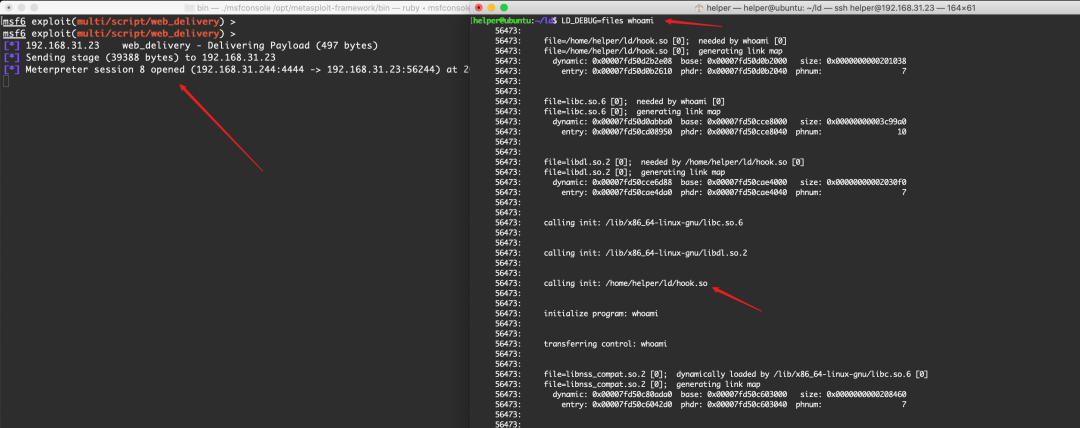Click 'file=libnss_compat.so.2 [0]; generating link map' line
Screen dimensions: 1080x428
point(652,385)
